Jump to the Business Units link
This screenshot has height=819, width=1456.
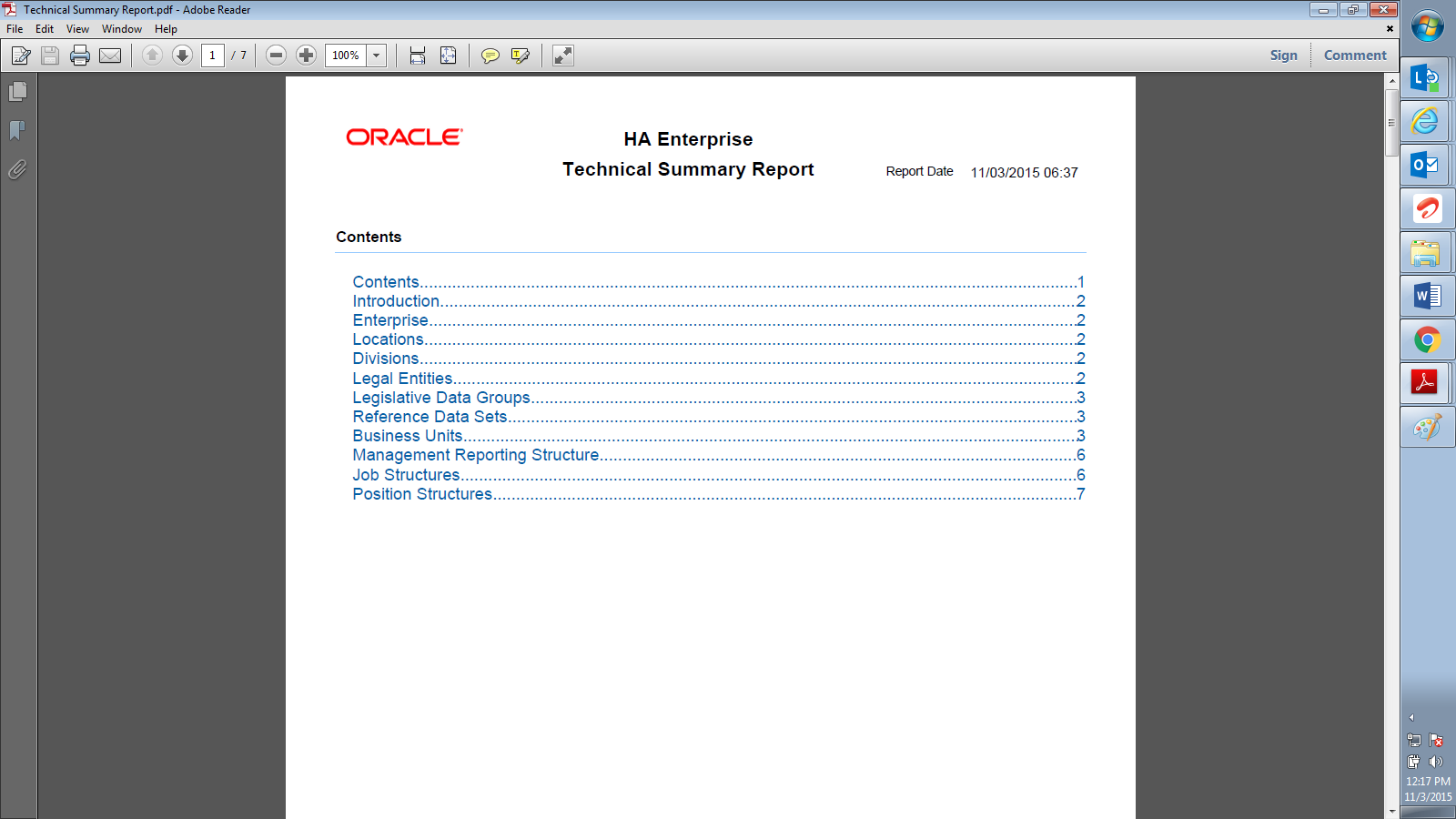tap(719, 436)
